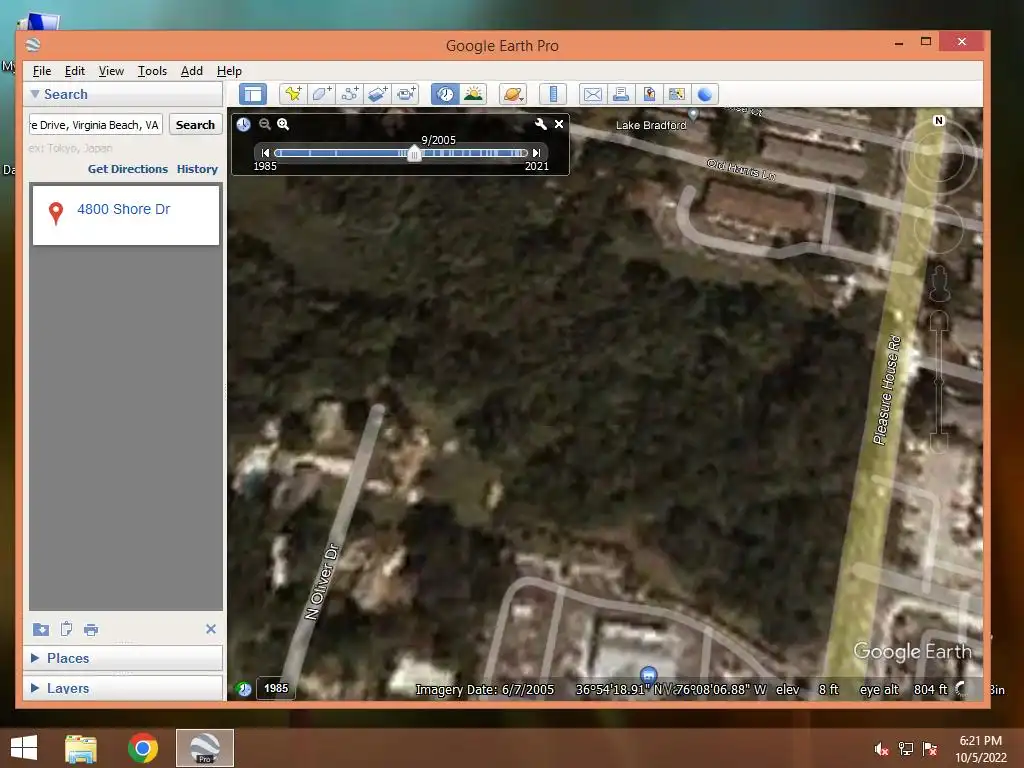Open time slider options wrench
This screenshot has width=1024, height=768.
click(x=541, y=124)
